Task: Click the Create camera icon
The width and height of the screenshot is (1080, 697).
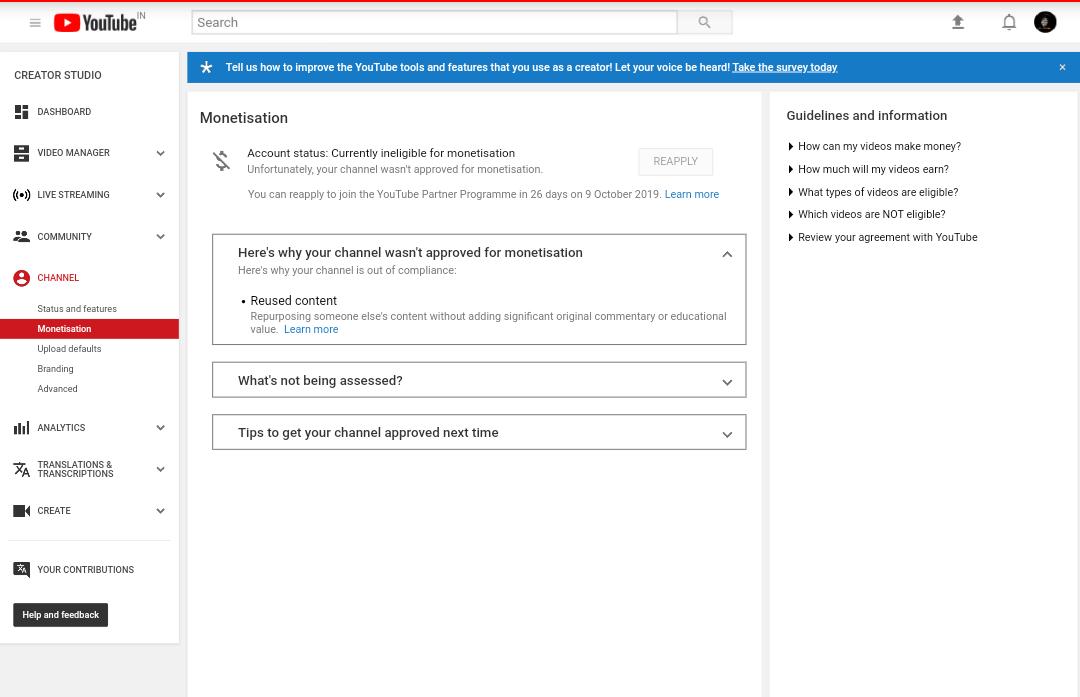Action: (21, 510)
